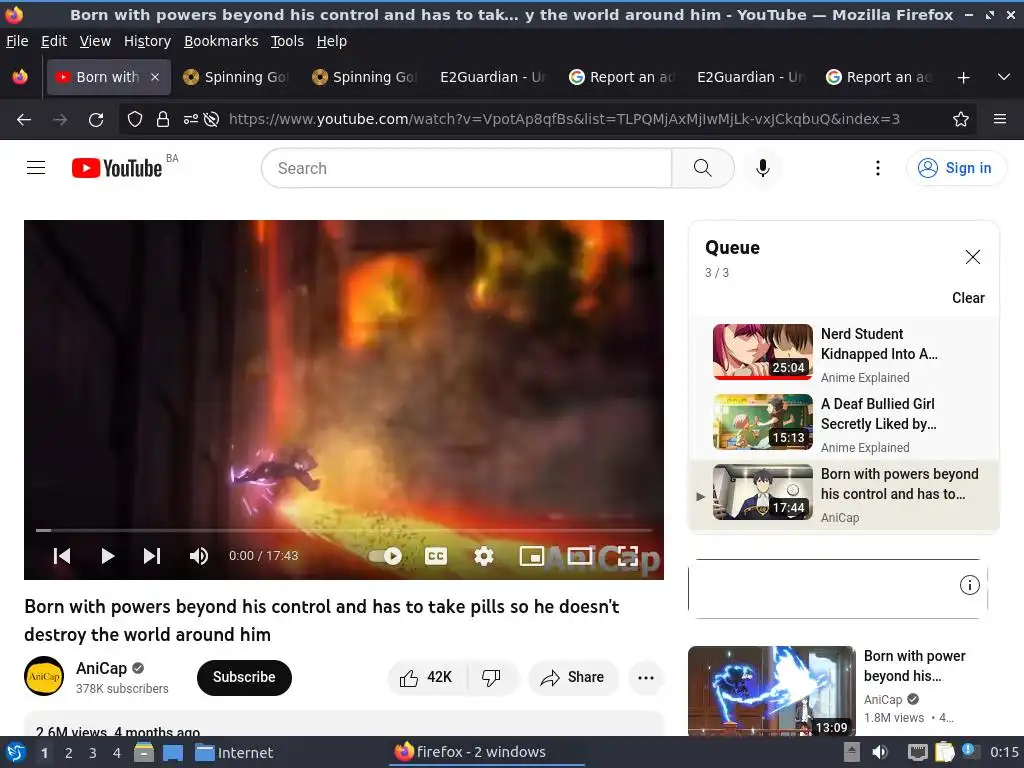Screen dimensions: 1024x768
Task: Enable miniplayer mode
Action: pyautogui.click(x=532, y=556)
